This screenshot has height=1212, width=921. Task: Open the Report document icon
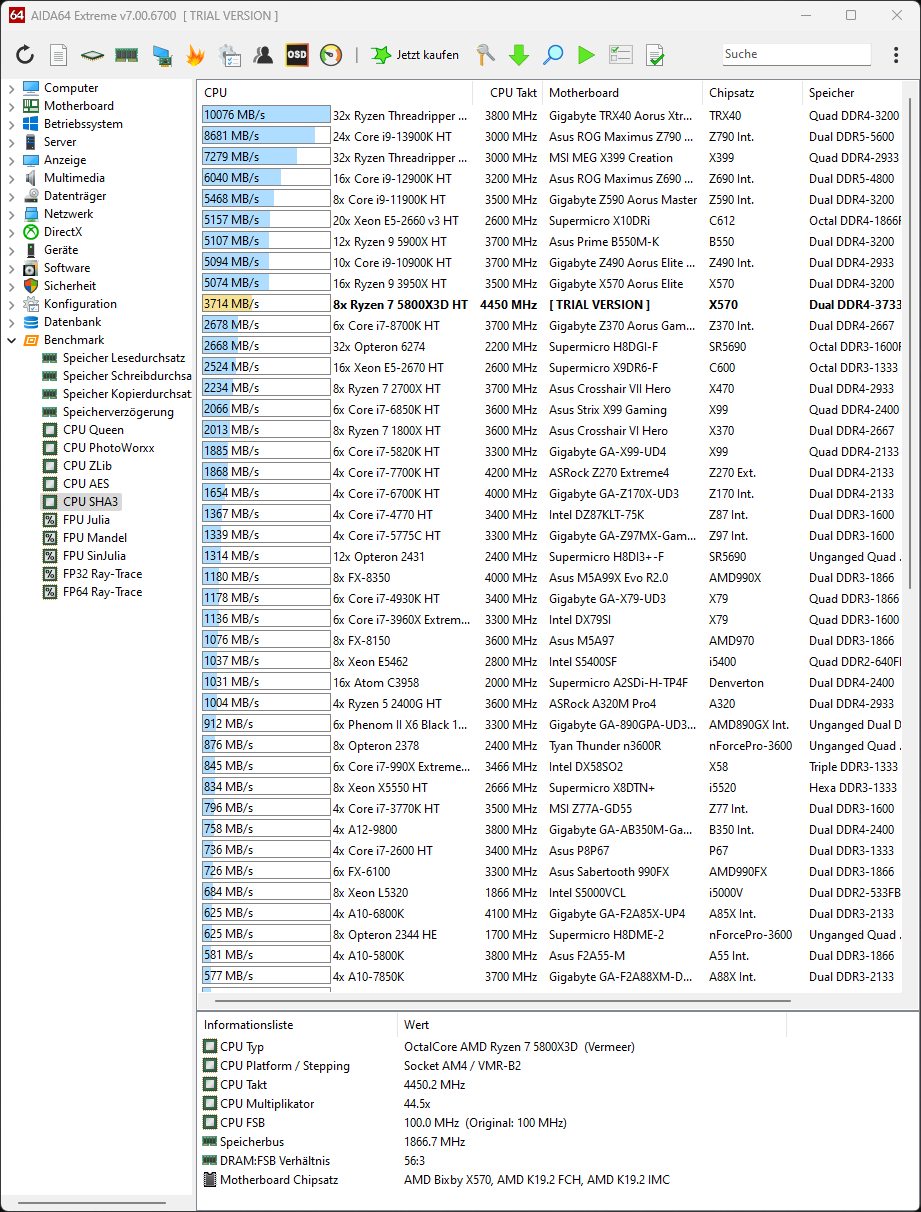pos(59,55)
